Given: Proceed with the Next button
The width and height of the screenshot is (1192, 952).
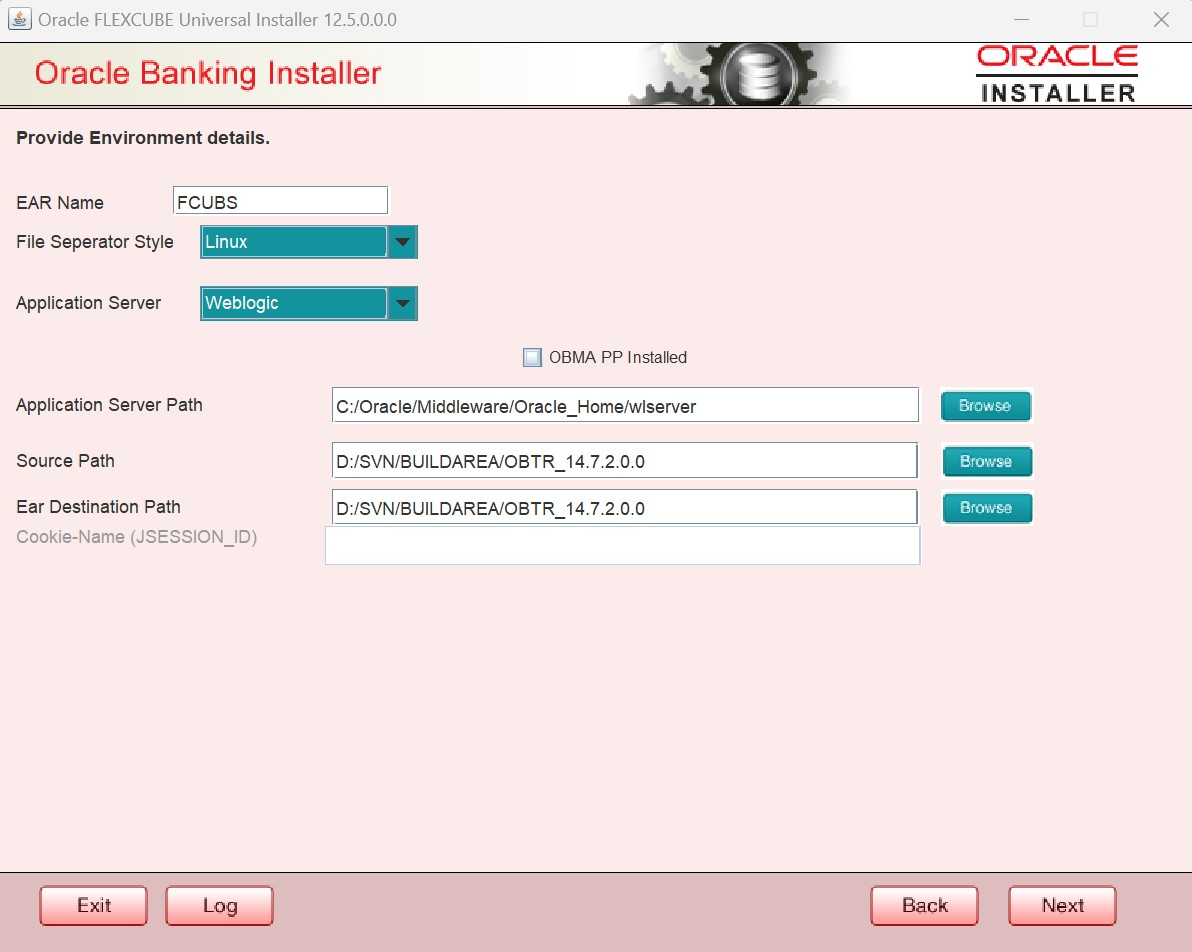Looking at the screenshot, I should coord(1063,906).
